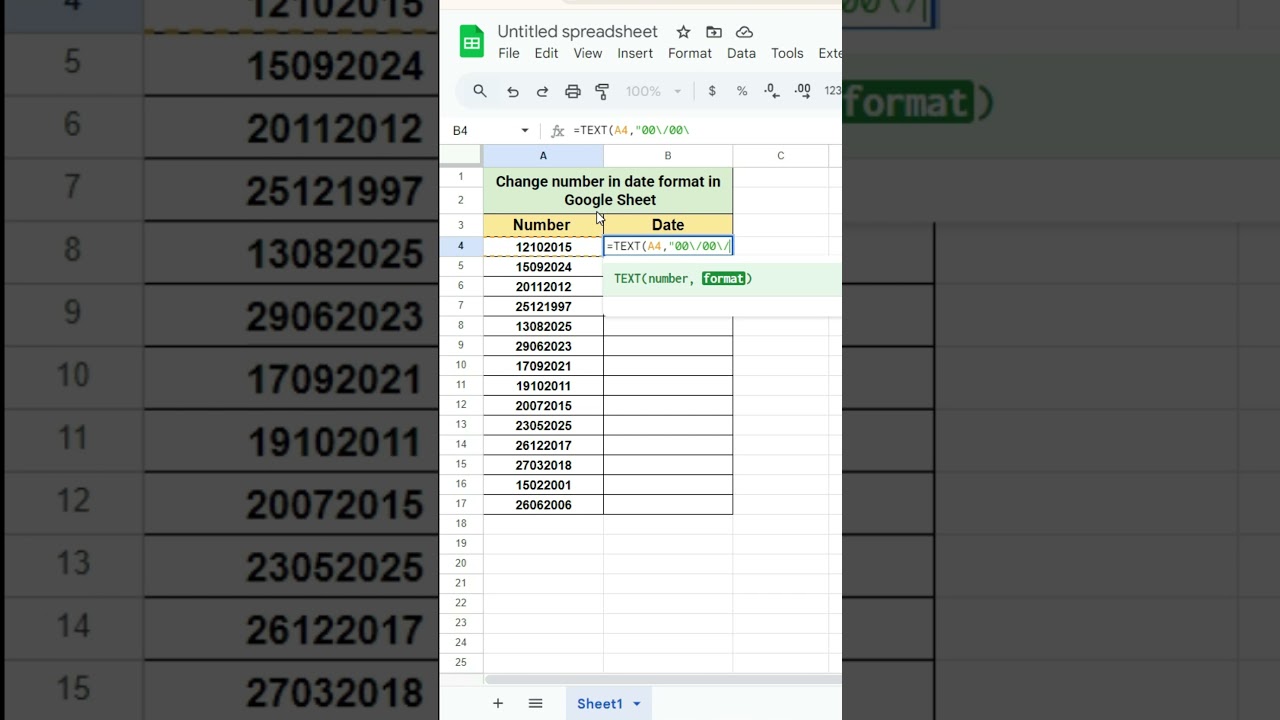This screenshot has height=720, width=1280.
Task: Open the View menu
Action: tap(587, 53)
